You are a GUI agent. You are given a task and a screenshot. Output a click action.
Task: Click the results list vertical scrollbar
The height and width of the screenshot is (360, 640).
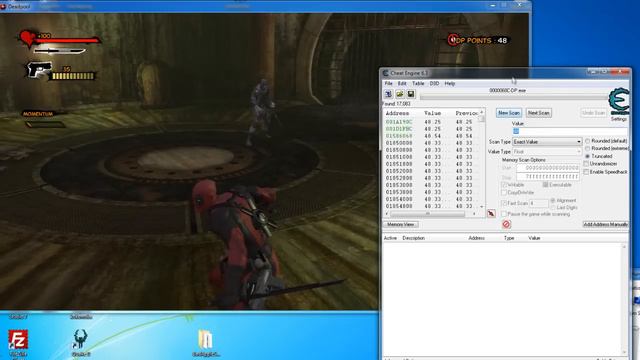coord(482,159)
